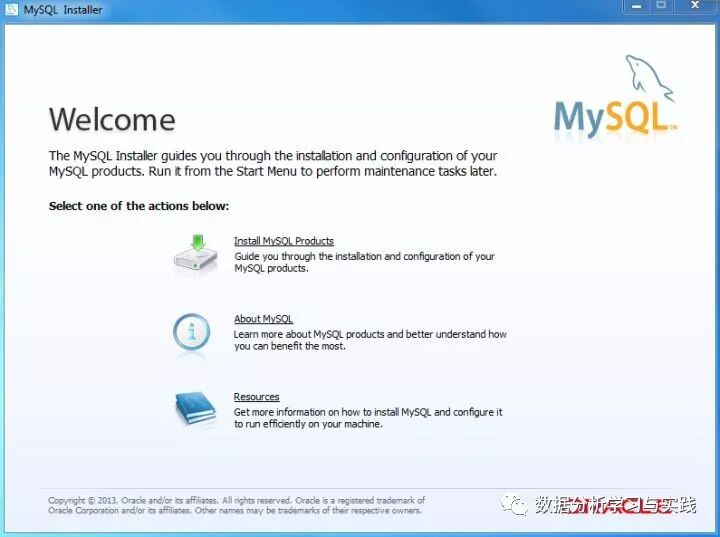
Task: Click the disabled maximize window button
Action: pyautogui.click(x=661, y=6)
